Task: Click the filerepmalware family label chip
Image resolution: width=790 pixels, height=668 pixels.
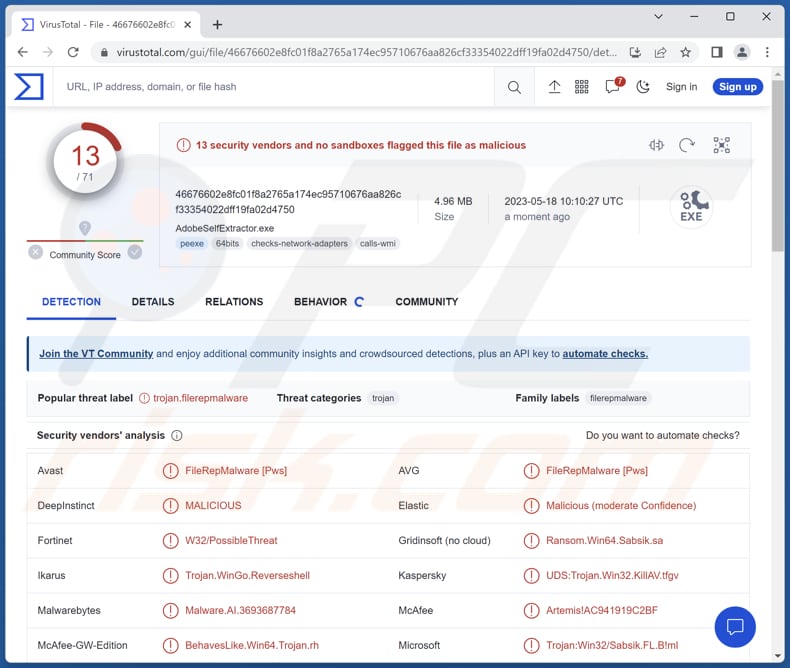Action: click(618, 398)
